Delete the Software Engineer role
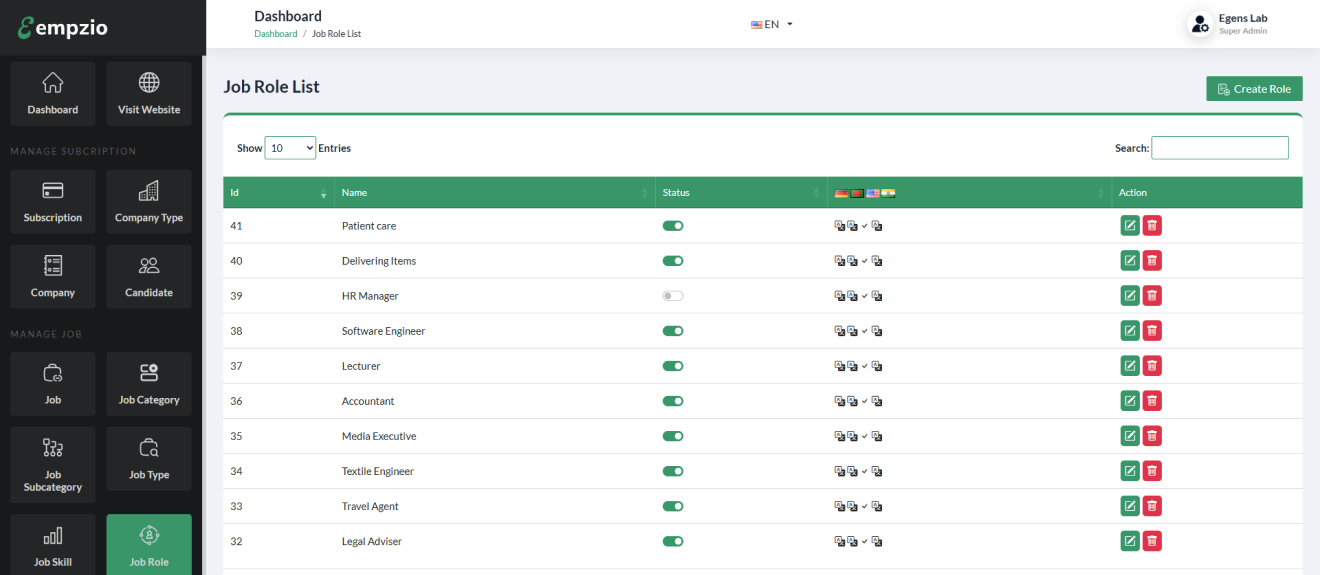 (1152, 331)
